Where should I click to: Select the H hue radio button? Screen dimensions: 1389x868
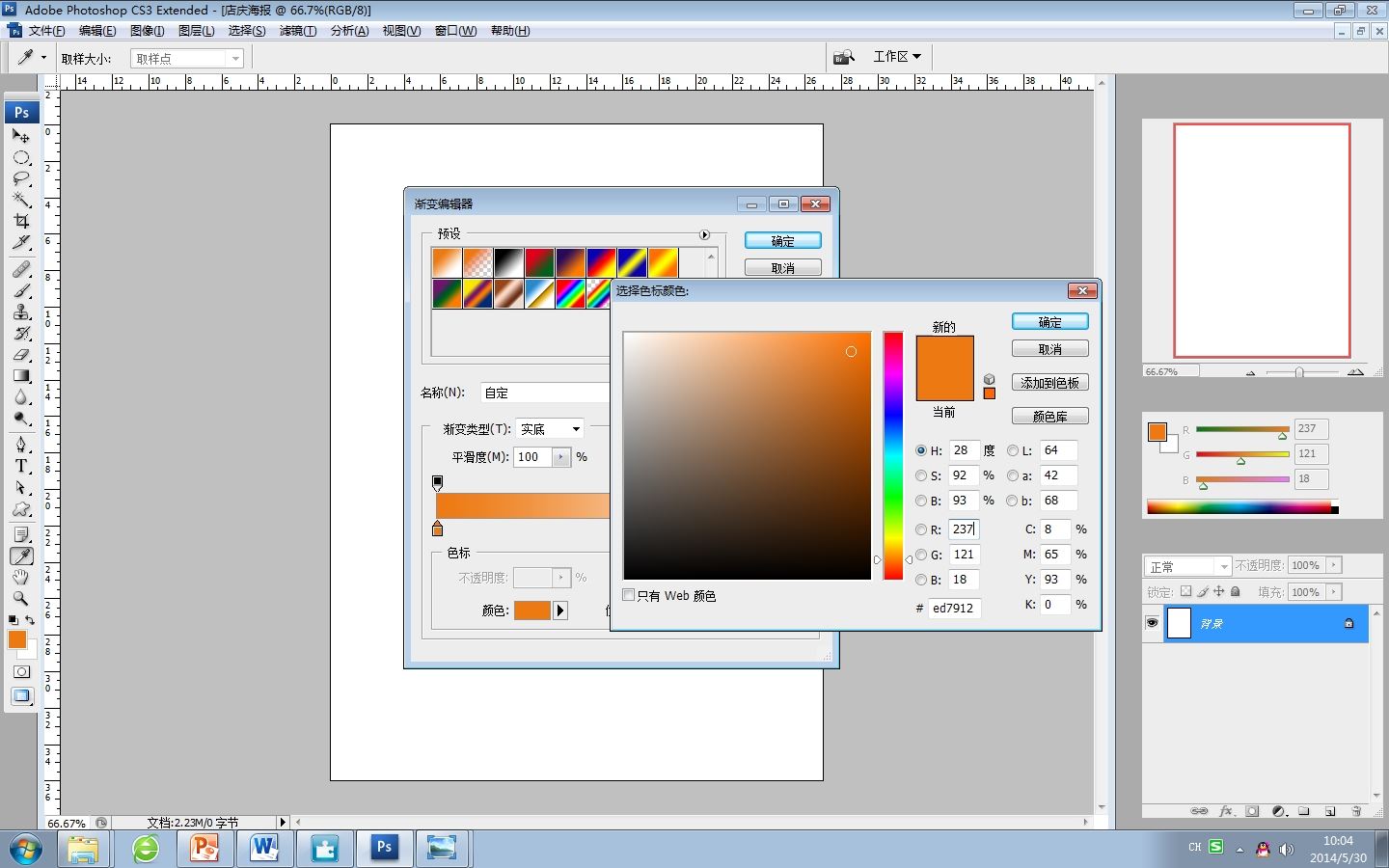(921, 450)
